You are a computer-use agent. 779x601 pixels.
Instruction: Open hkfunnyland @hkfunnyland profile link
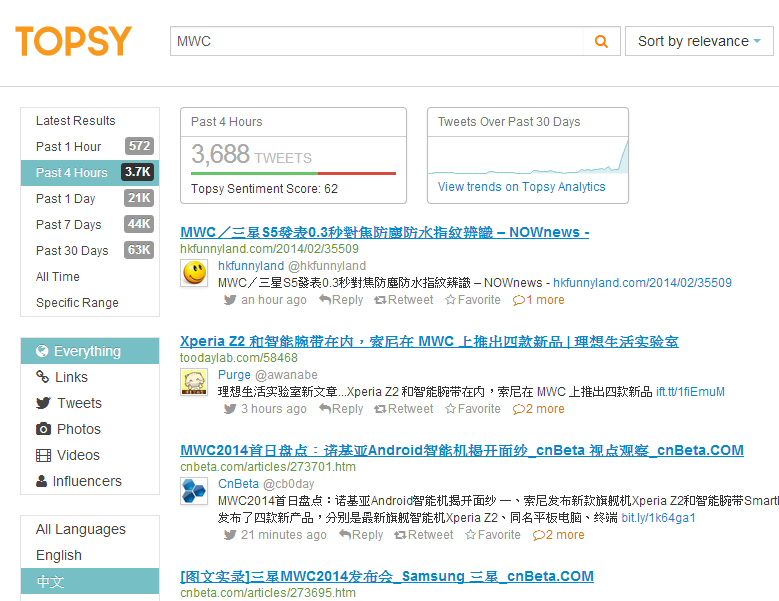point(292,266)
